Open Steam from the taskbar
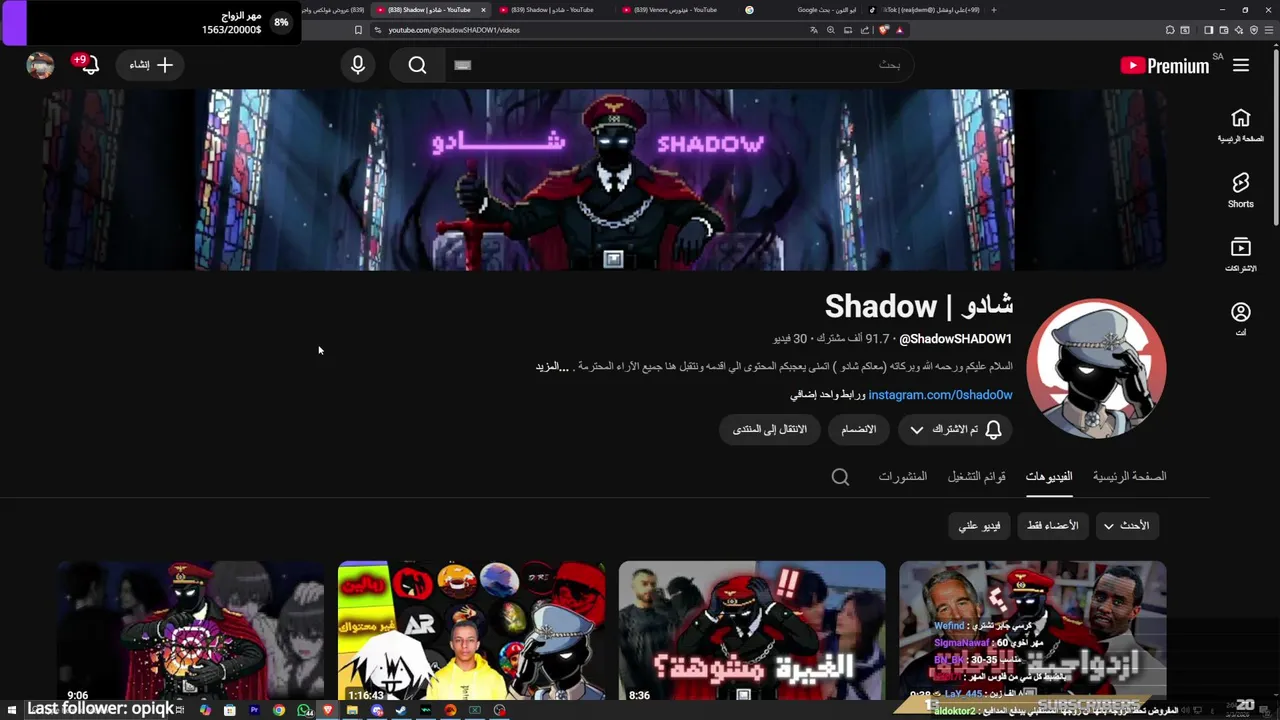Viewport: 1280px width, 720px height. (x=401, y=710)
